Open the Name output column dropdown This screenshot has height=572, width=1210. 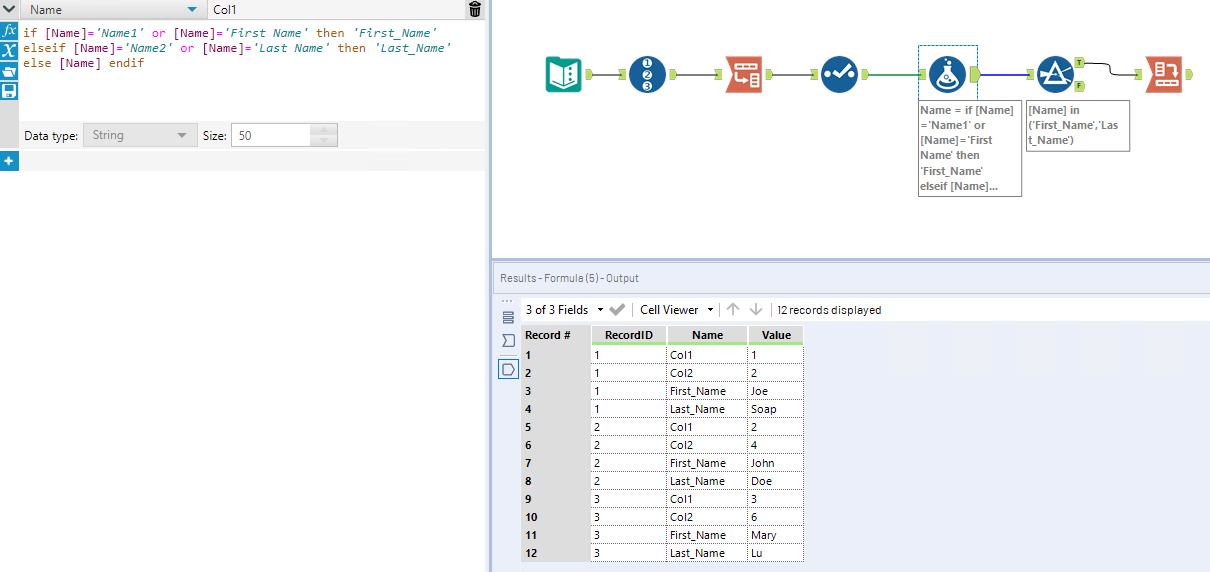click(192, 10)
